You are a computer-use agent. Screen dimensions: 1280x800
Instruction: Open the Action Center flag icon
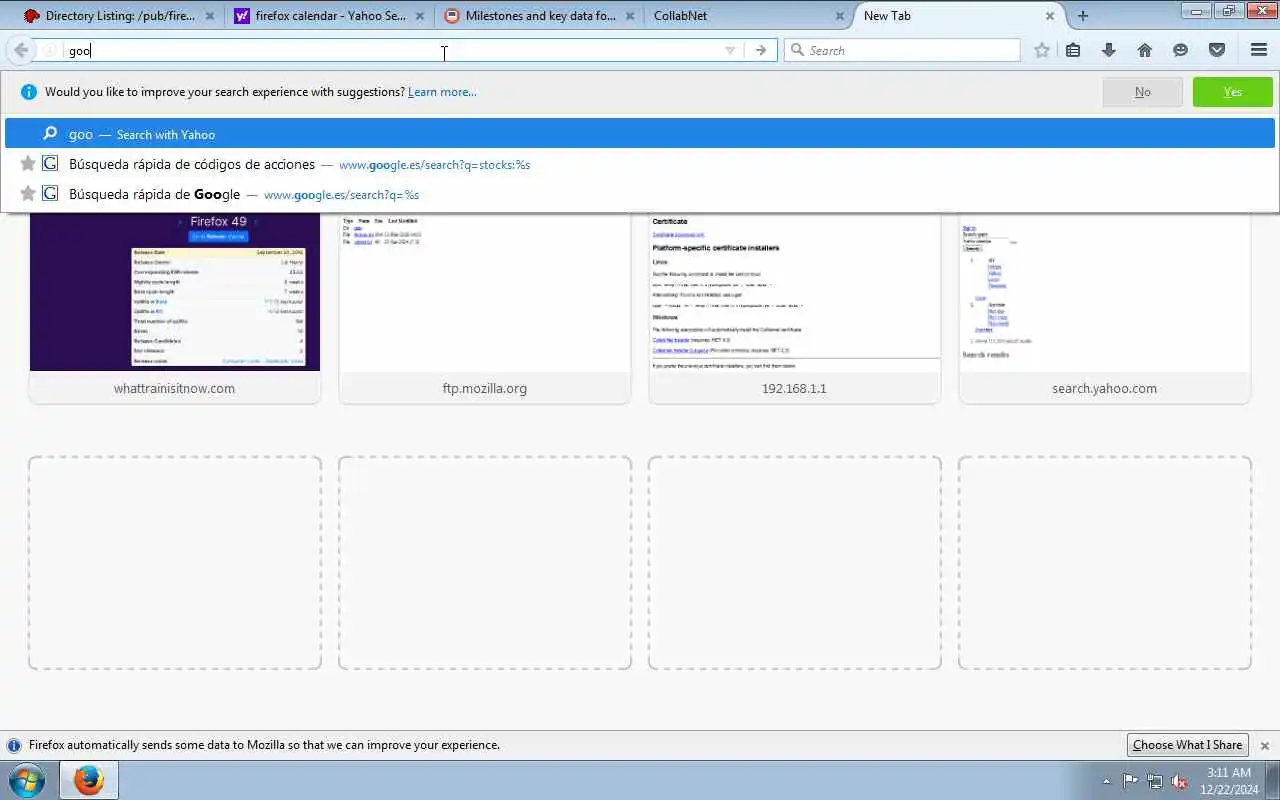[x=1130, y=781]
